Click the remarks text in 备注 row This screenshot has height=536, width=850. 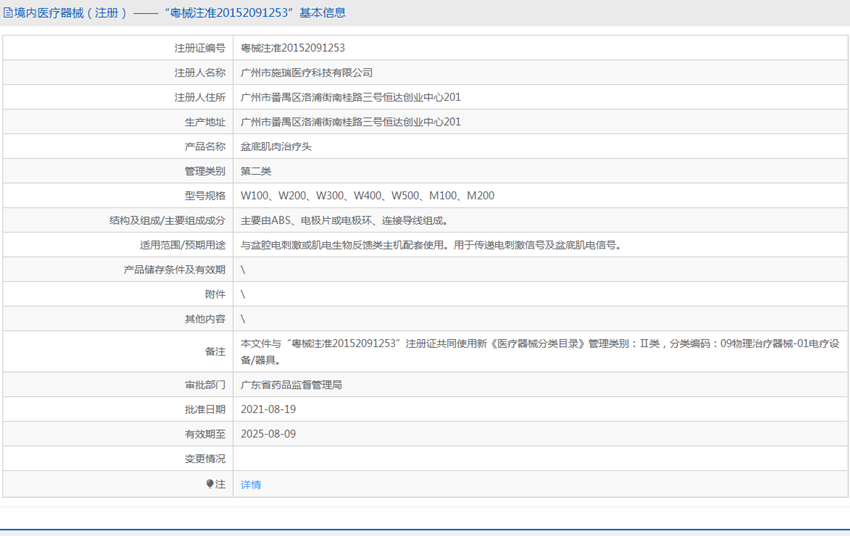tap(540, 352)
